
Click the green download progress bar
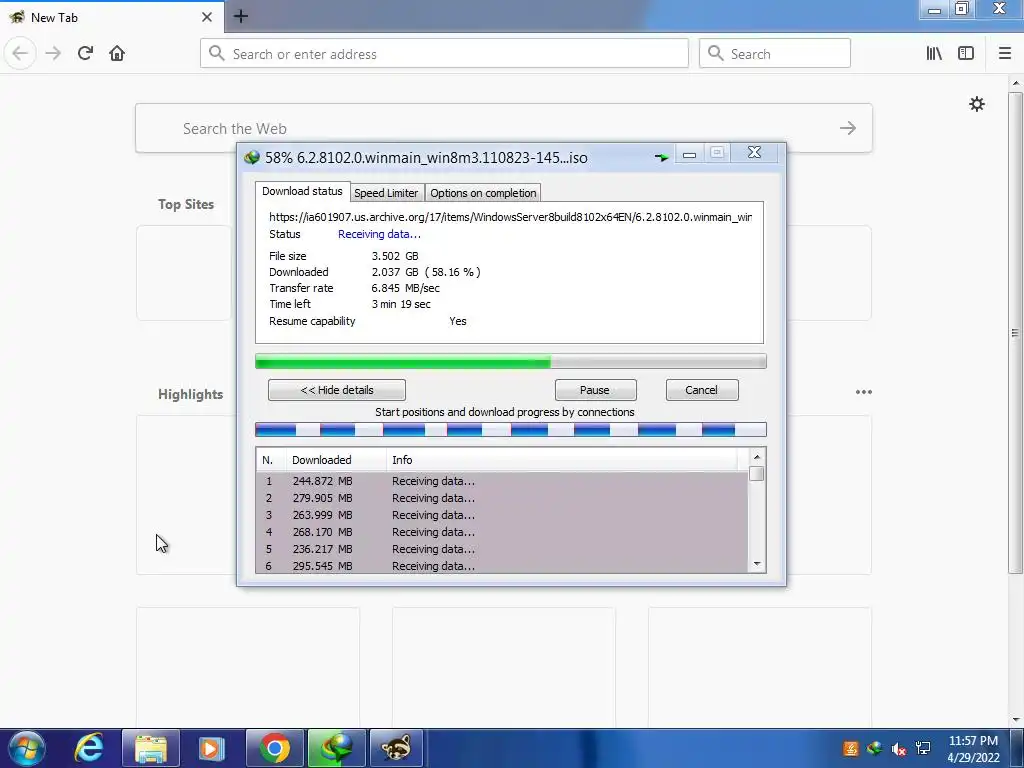(x=511, y=361)
